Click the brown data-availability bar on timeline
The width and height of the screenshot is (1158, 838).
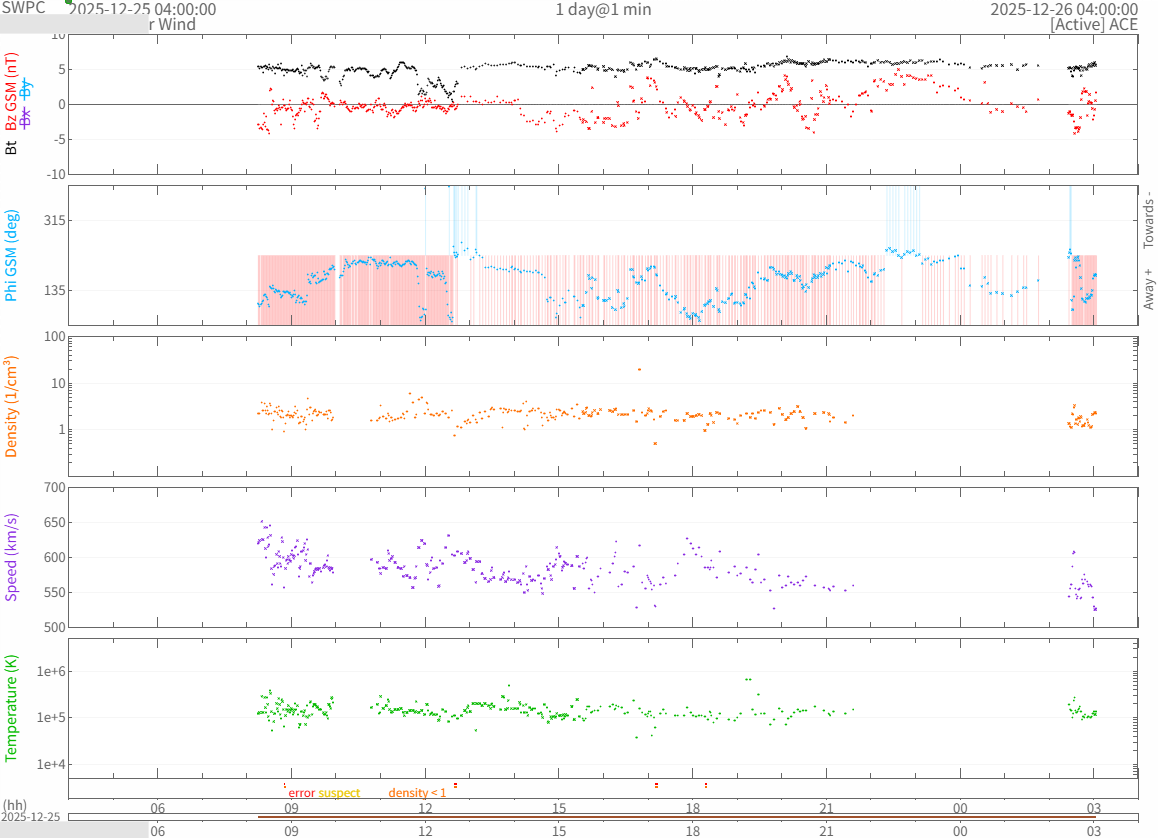pyautogui.click(x=676, y=817)
